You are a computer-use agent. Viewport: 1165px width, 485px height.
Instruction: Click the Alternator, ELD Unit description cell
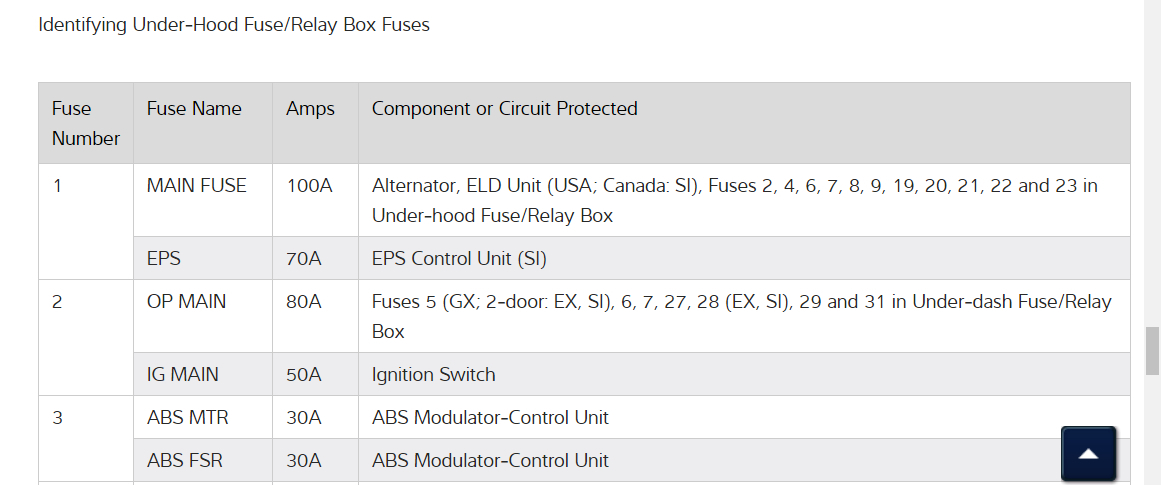(734, 200)
